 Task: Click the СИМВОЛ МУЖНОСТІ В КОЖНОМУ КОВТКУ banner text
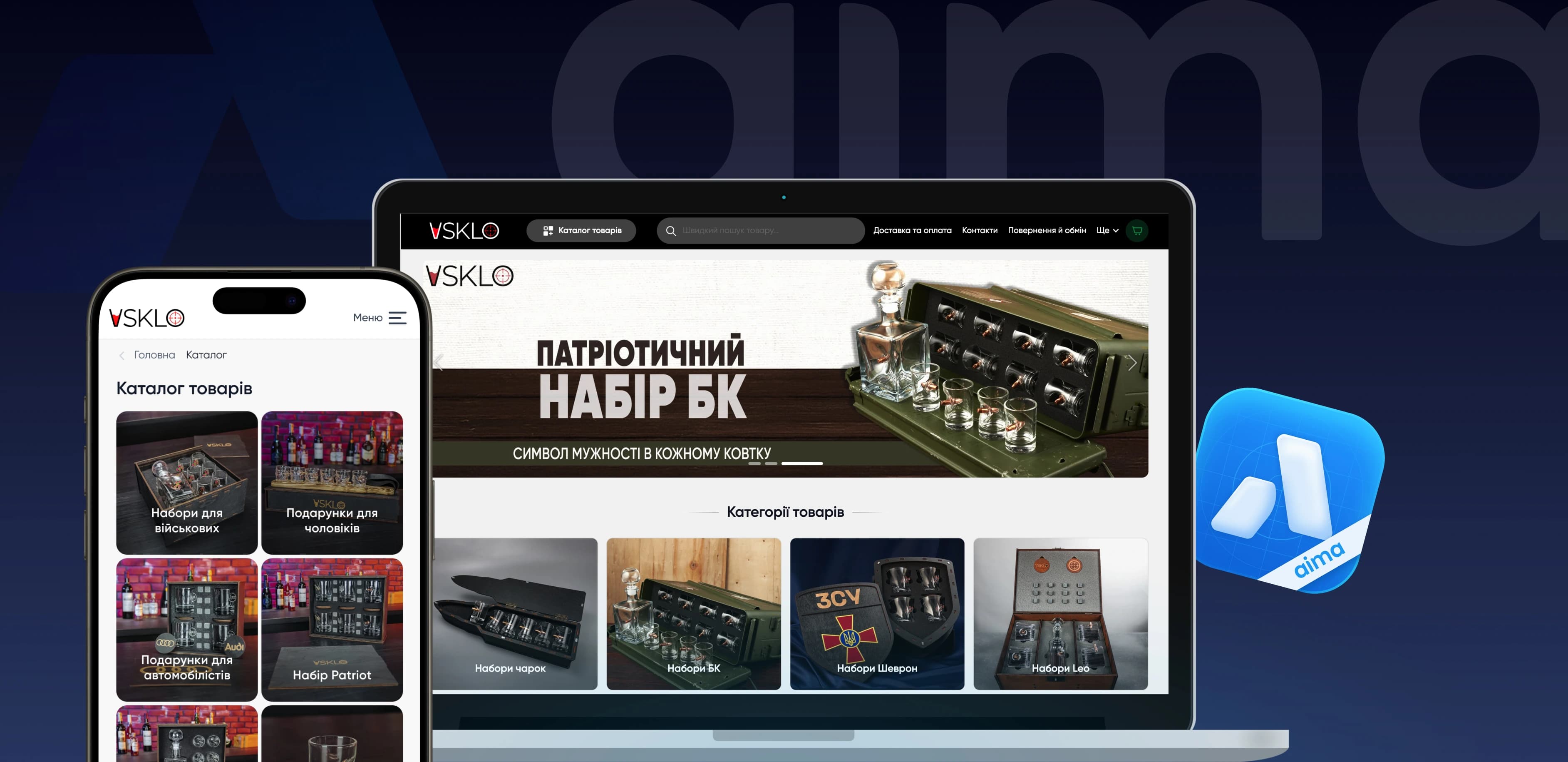click(x=642, y=454)
